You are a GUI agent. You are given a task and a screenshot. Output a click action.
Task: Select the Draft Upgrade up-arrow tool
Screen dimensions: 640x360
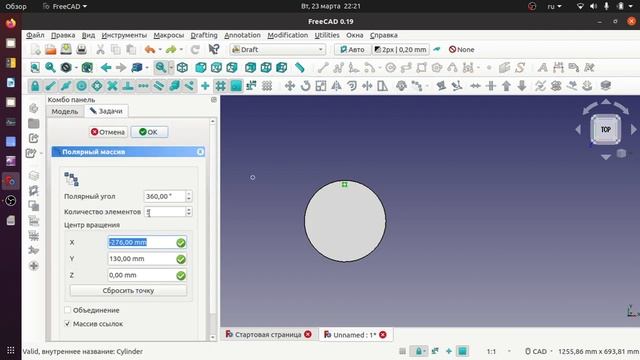tap(506, 86)
